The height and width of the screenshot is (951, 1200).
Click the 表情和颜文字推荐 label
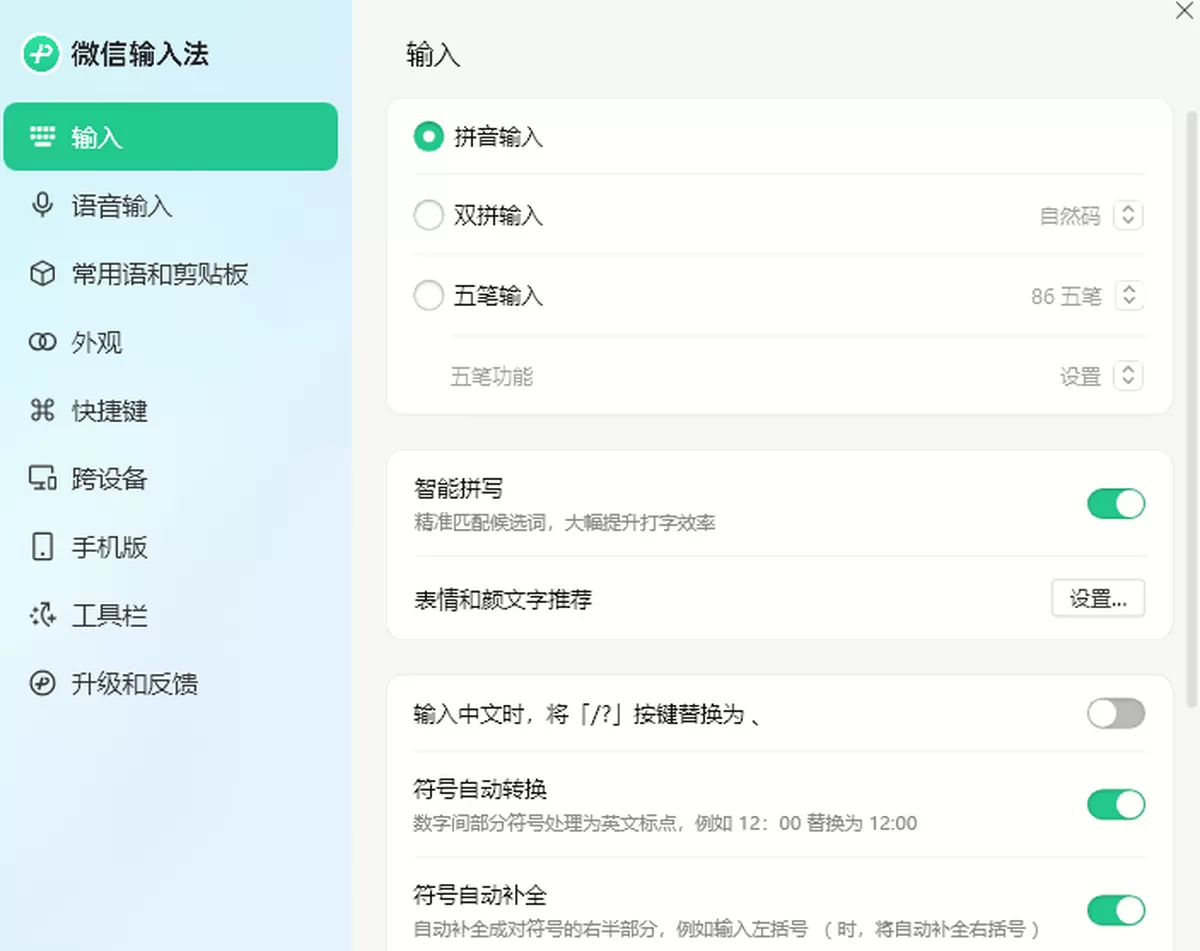503,599
